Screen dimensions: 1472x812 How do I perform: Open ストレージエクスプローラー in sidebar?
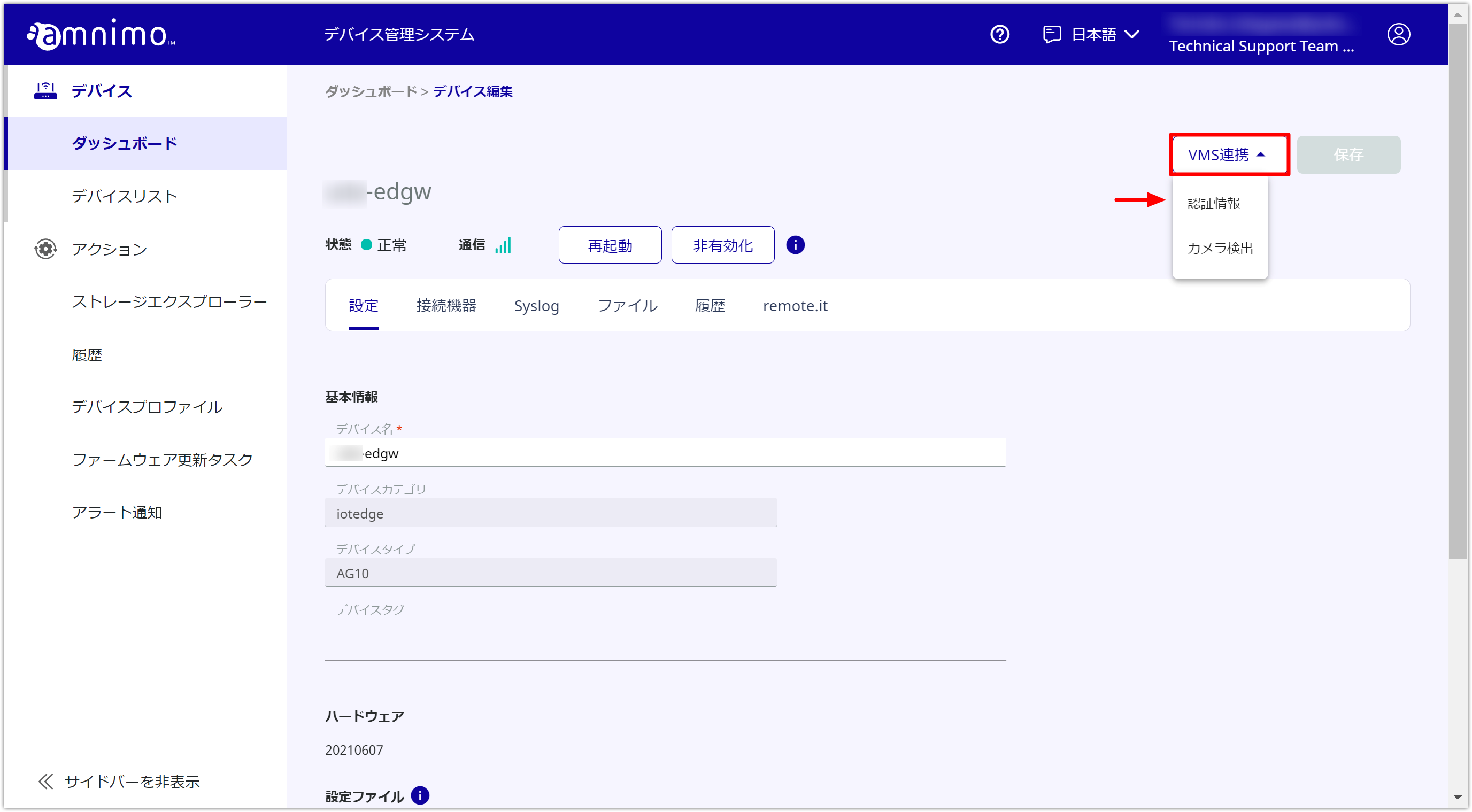(169, 301)
